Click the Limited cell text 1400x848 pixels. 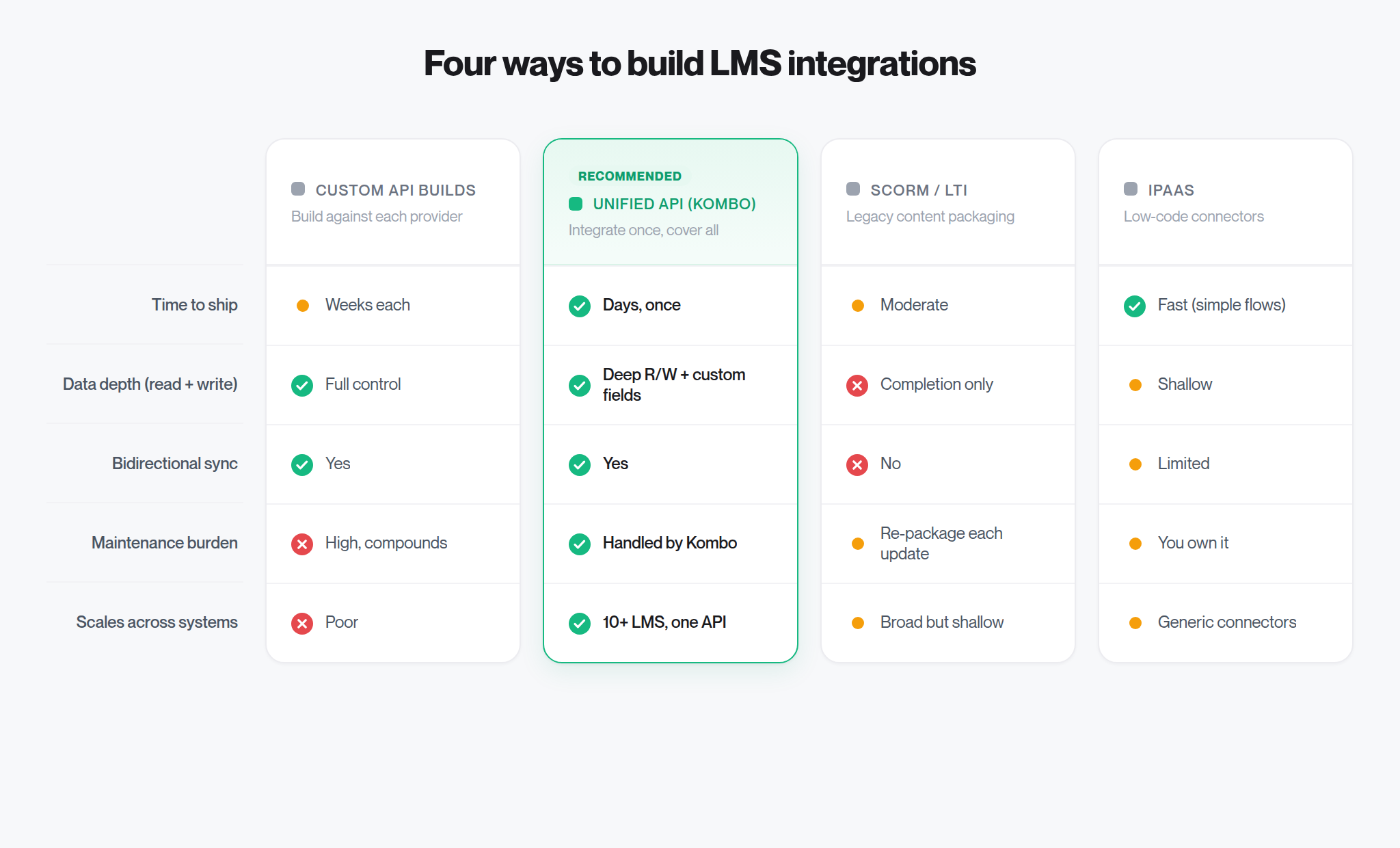click(1183, 464)
